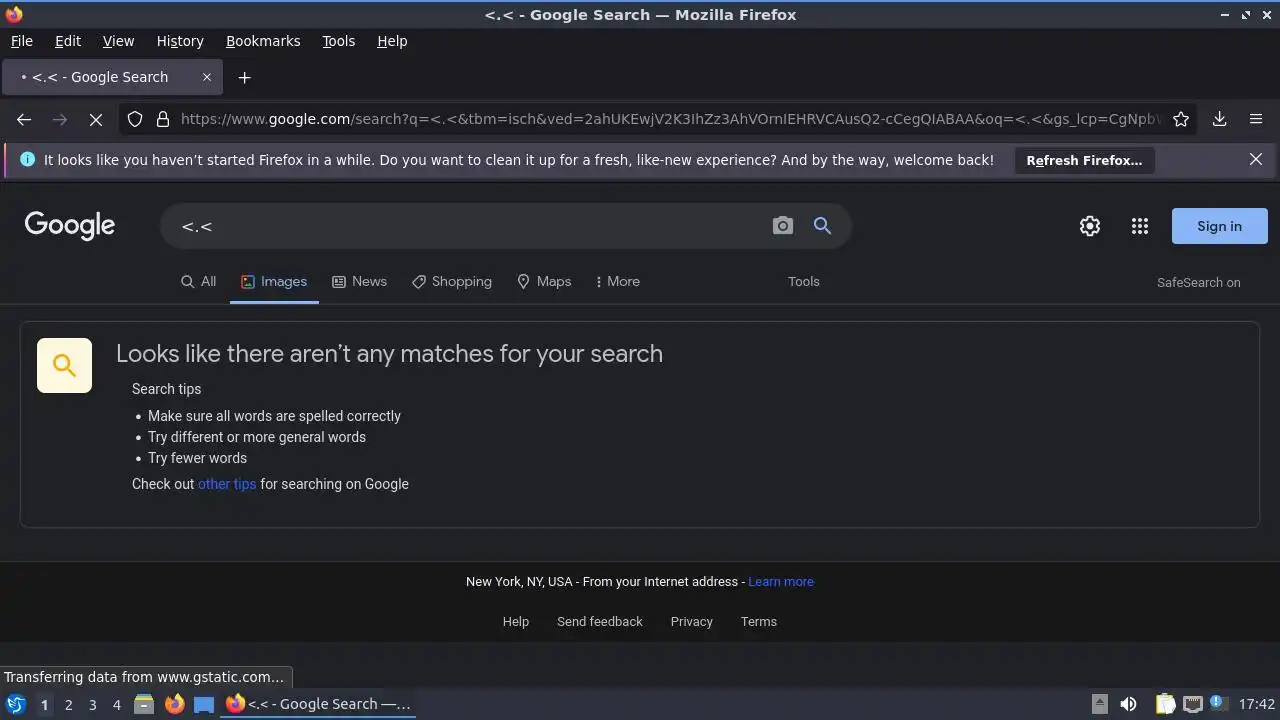Search by image using the camera icon
Viewport: 1280px width, 720px height.
[783, 226]
